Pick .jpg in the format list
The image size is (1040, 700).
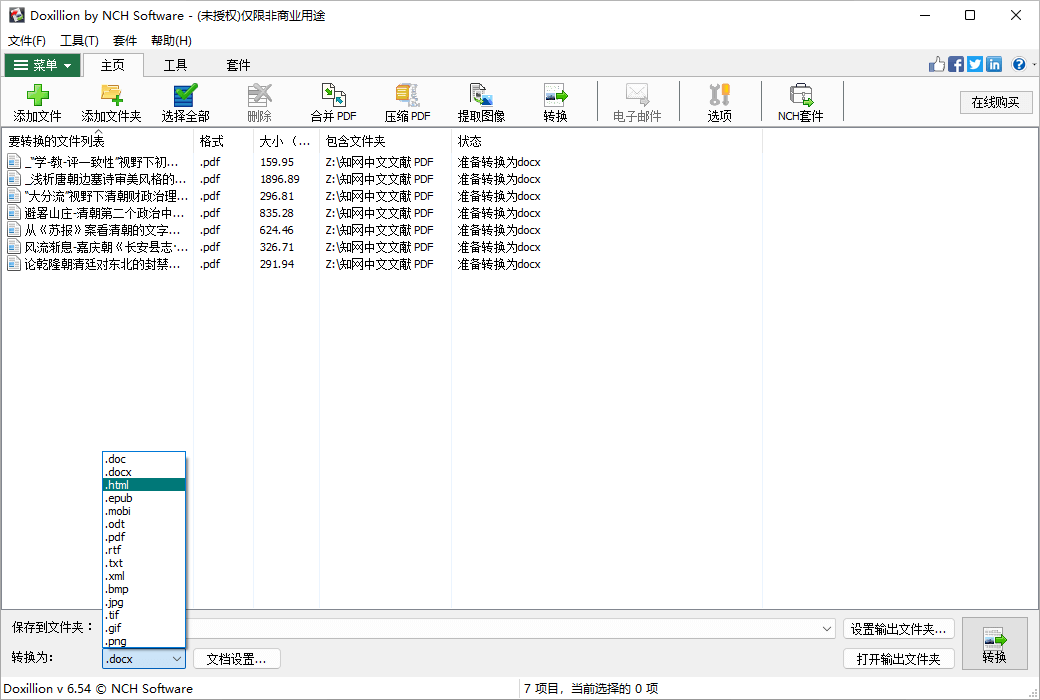144,602
